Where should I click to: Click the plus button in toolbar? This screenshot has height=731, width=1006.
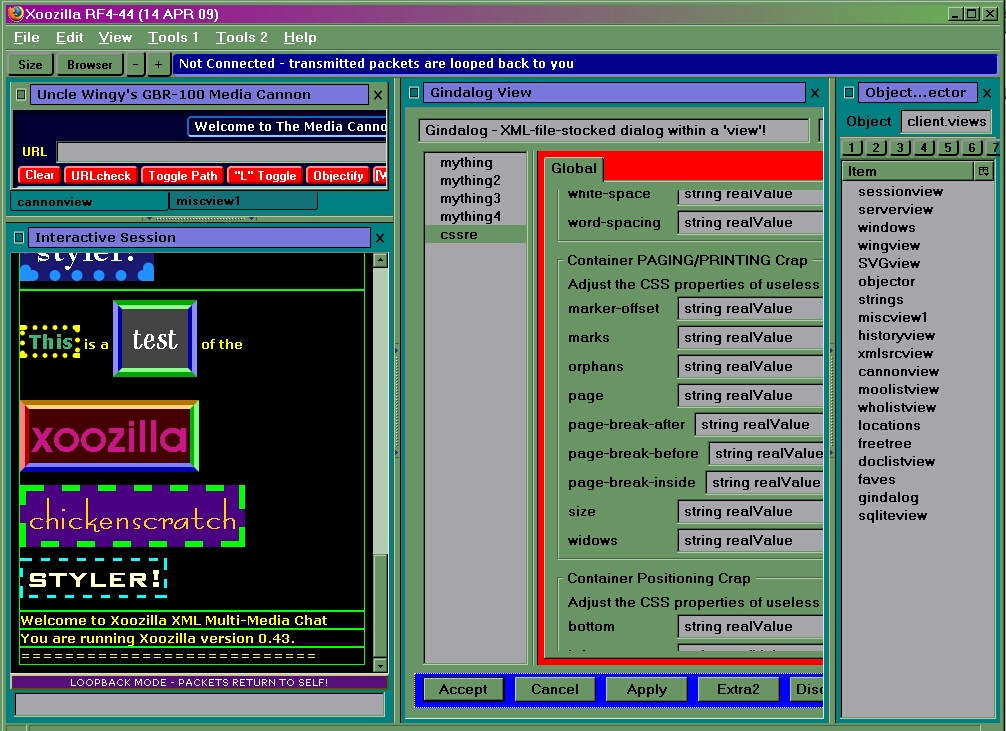click(158, 64)
